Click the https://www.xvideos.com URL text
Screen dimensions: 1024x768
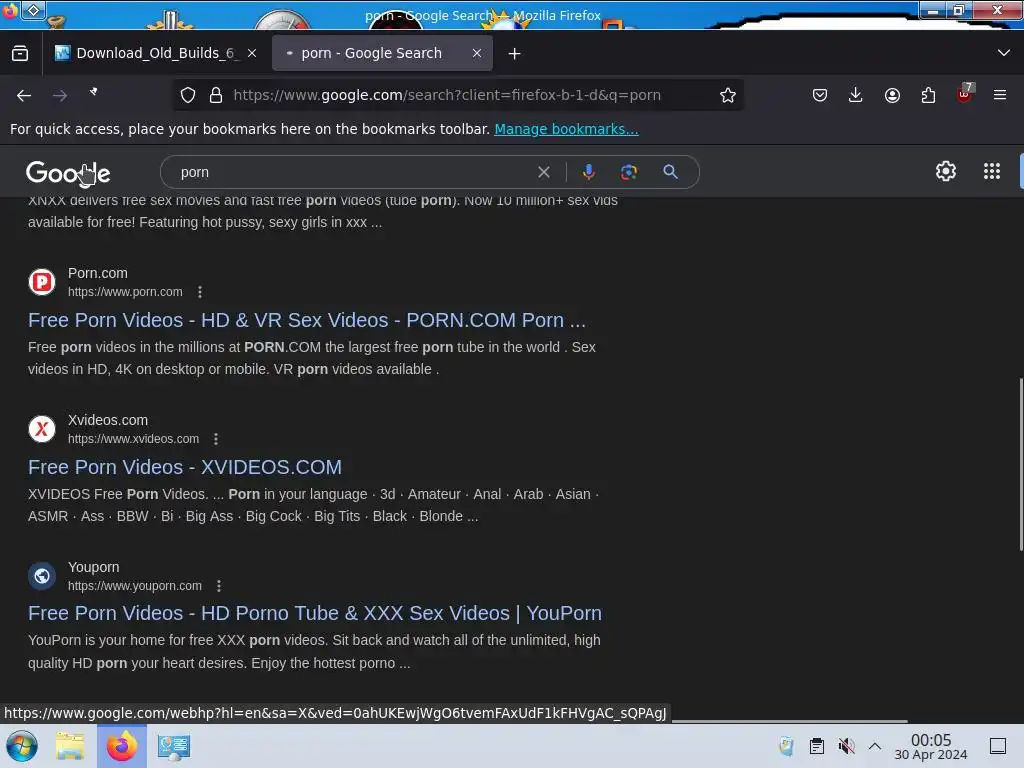point(133,439)
